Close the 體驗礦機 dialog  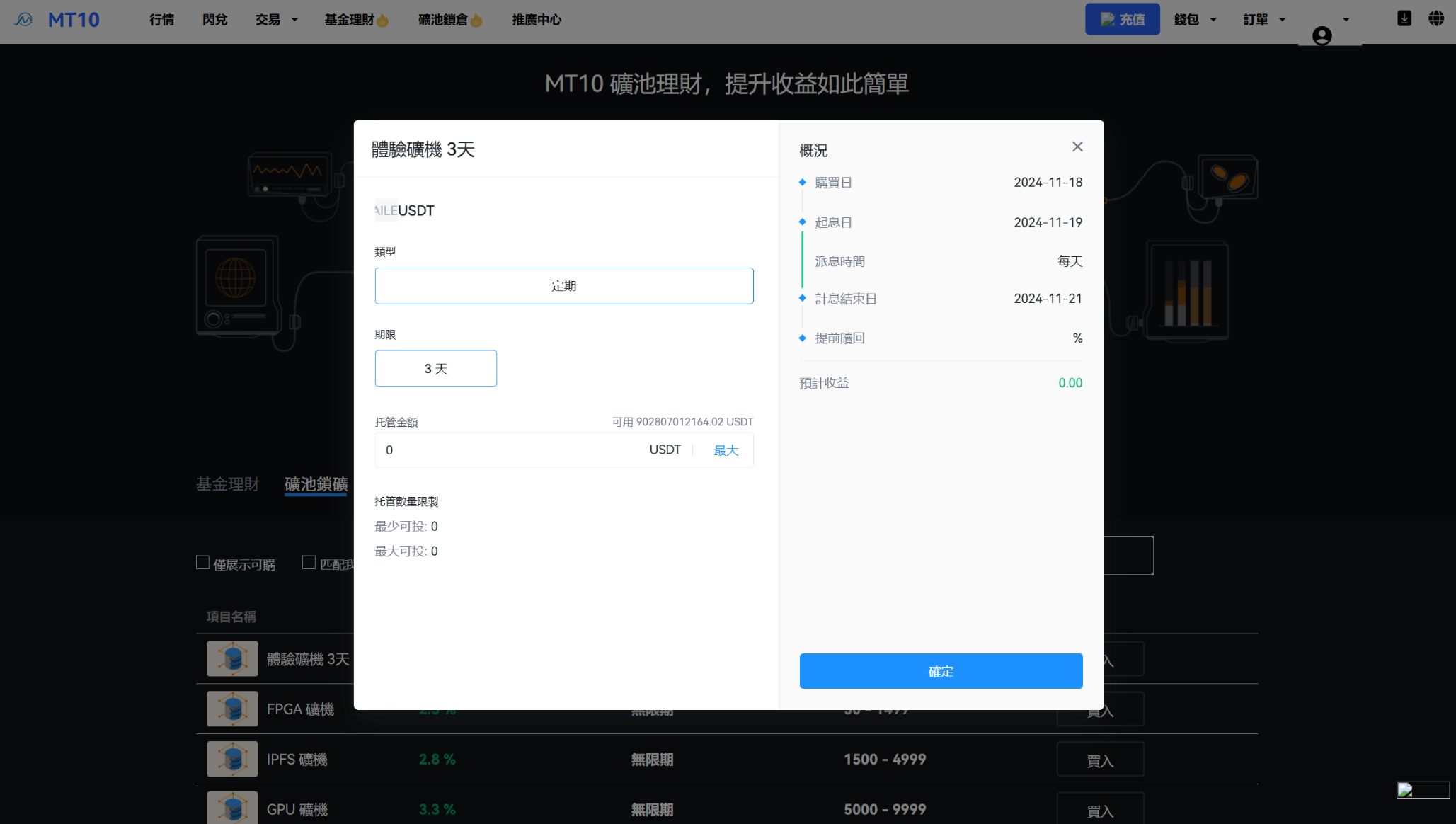[x=1077, y=147]
